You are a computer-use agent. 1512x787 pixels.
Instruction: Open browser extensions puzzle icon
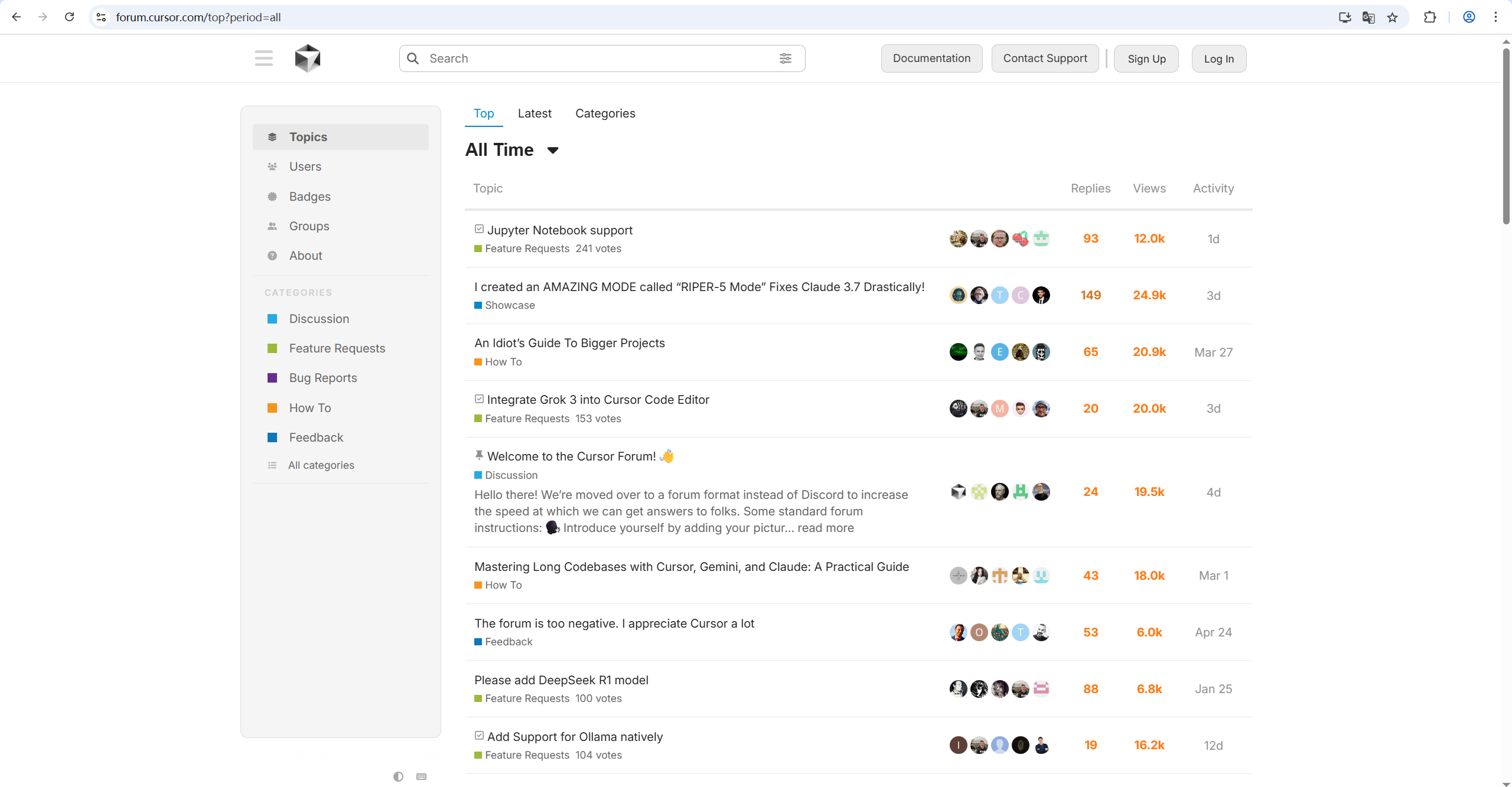[x=1430, y=17]
